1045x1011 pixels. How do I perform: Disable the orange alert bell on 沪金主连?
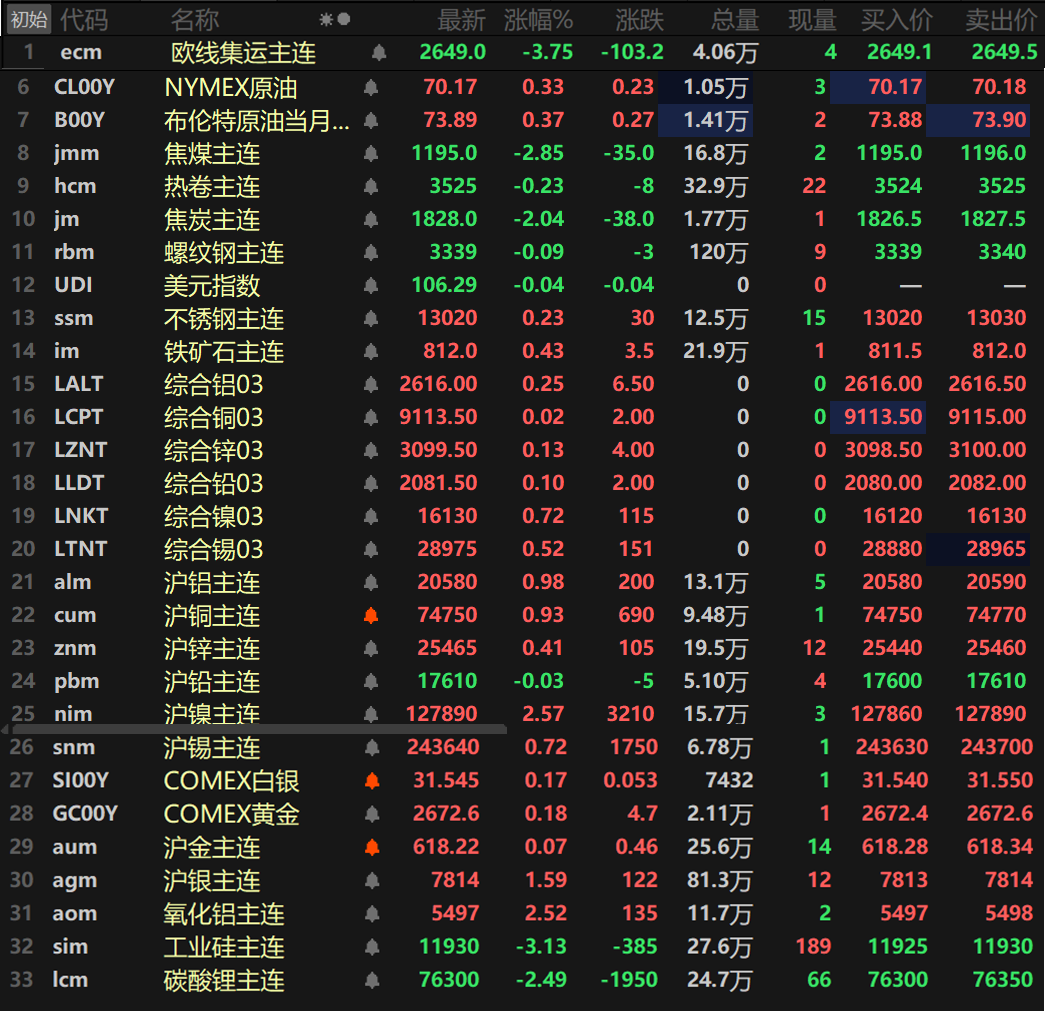(372, 847)
